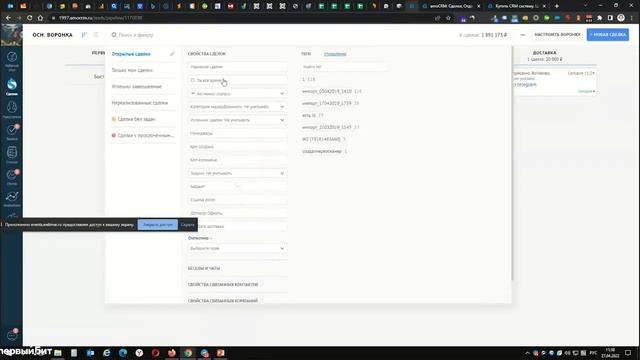The width and height of the screenshot is (640, 360).
Task: Open Chrome from the Windows taskbar
Action: 188,353
